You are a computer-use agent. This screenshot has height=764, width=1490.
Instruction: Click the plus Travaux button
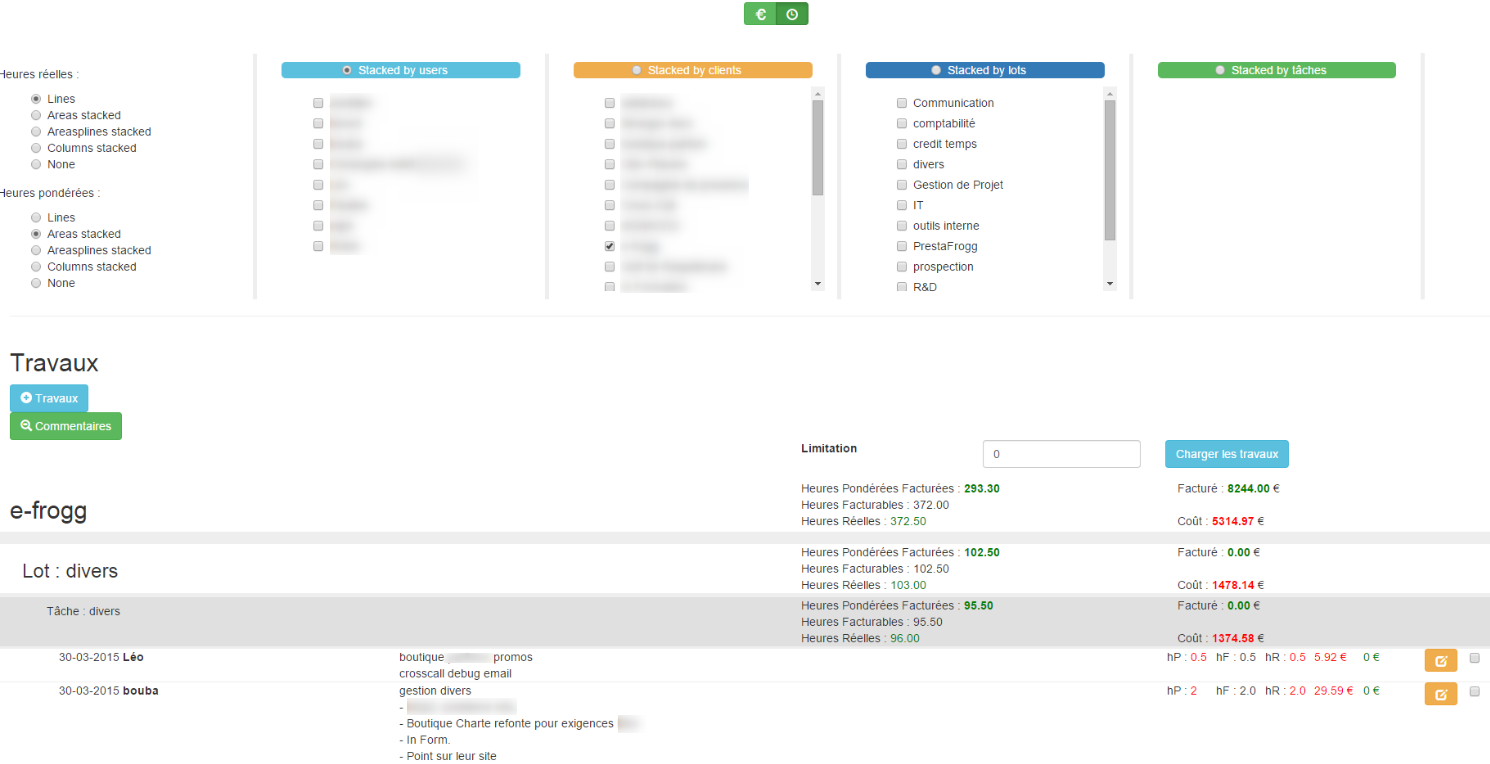tap(49, 398)
